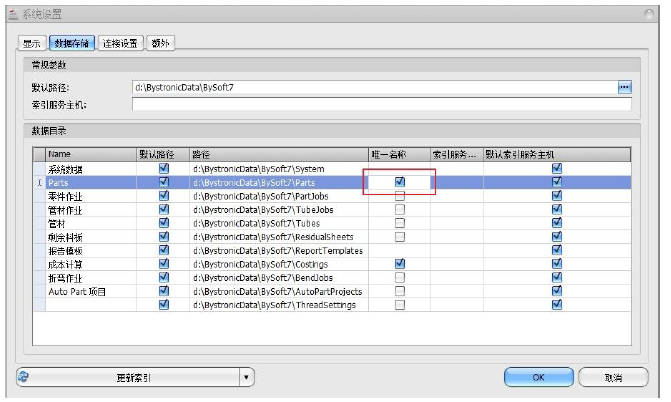Open the 额外 tab

pyautogui.click(x=160, y=43)
